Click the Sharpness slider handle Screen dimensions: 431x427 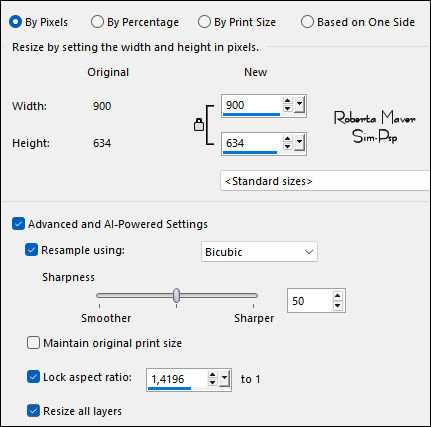click(x=177, y=295)
